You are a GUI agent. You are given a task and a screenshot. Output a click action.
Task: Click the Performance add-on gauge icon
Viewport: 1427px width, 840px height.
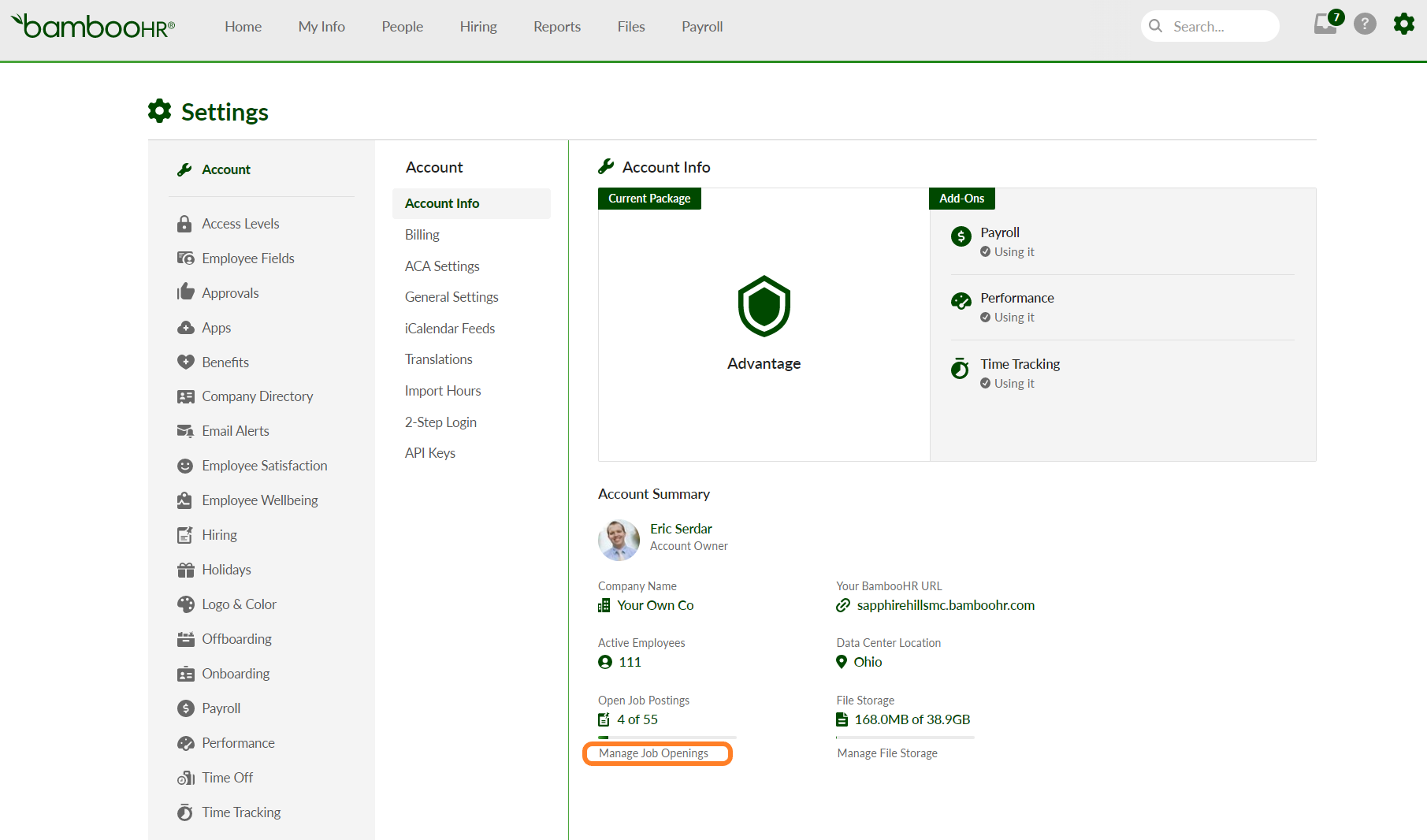(x=961, y=301)
